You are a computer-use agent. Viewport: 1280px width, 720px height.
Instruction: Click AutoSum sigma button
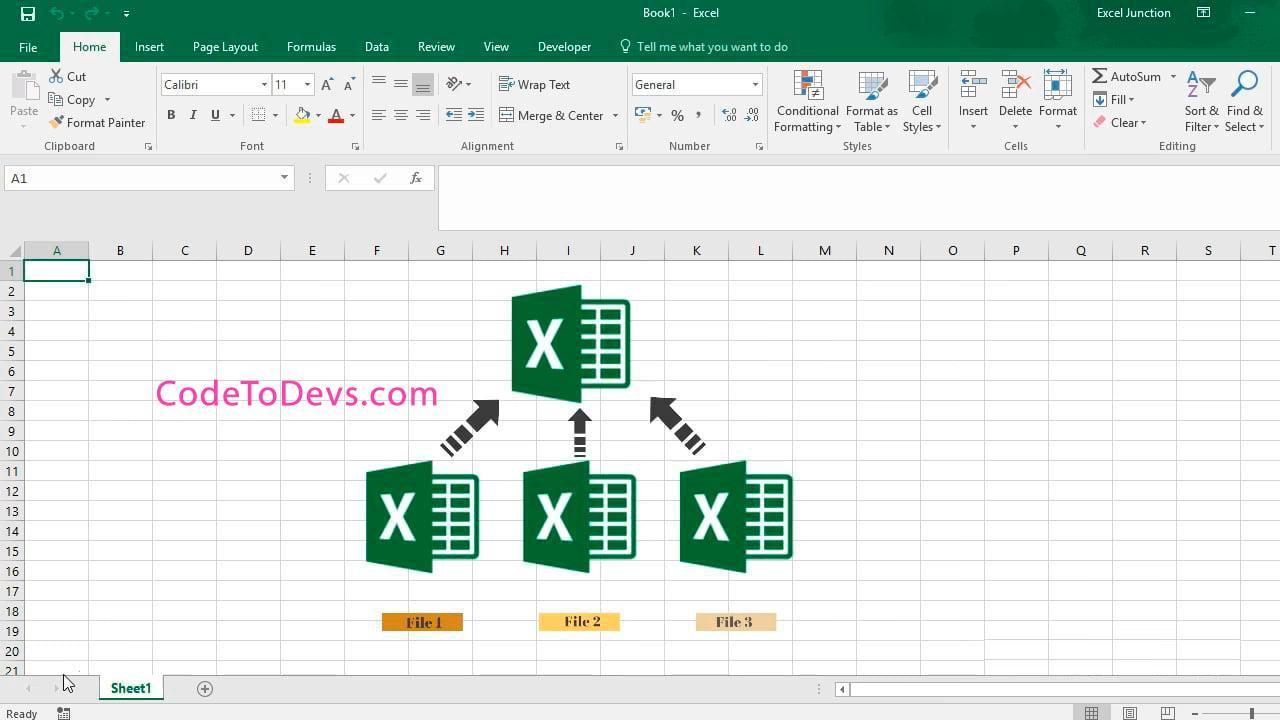tap(1127, 76)
